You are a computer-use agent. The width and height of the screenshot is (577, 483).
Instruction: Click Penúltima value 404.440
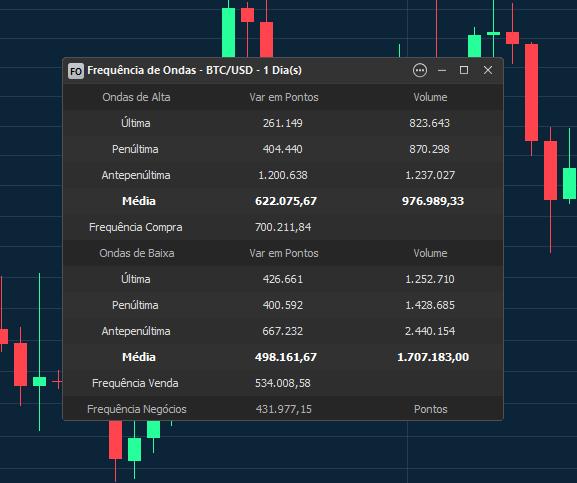(x=283, y=149)
